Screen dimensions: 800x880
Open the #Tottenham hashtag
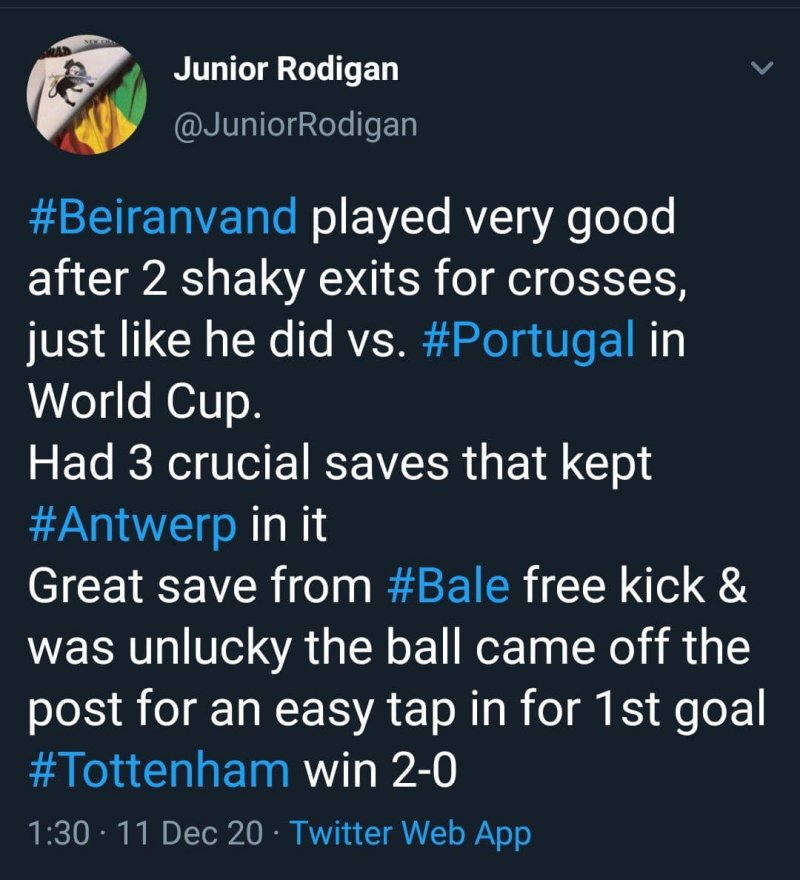click(158, 771)
